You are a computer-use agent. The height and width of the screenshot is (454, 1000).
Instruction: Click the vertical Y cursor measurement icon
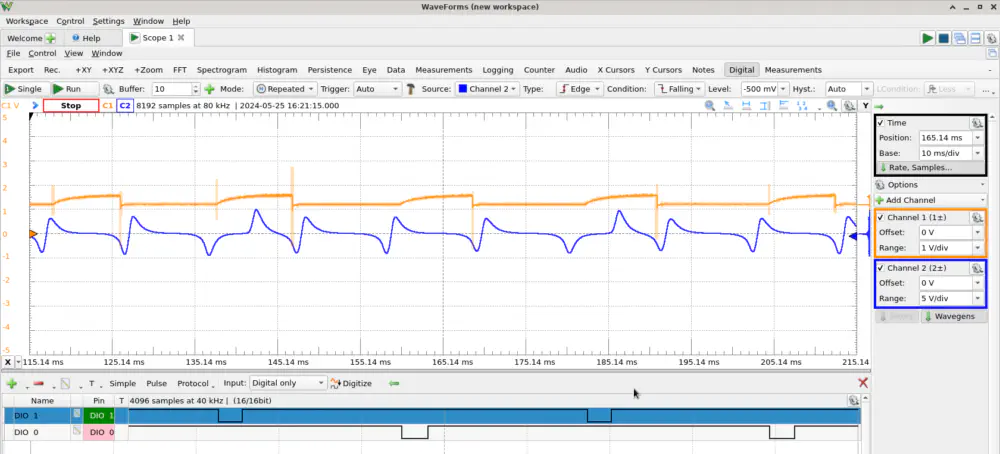click(766, 106)
